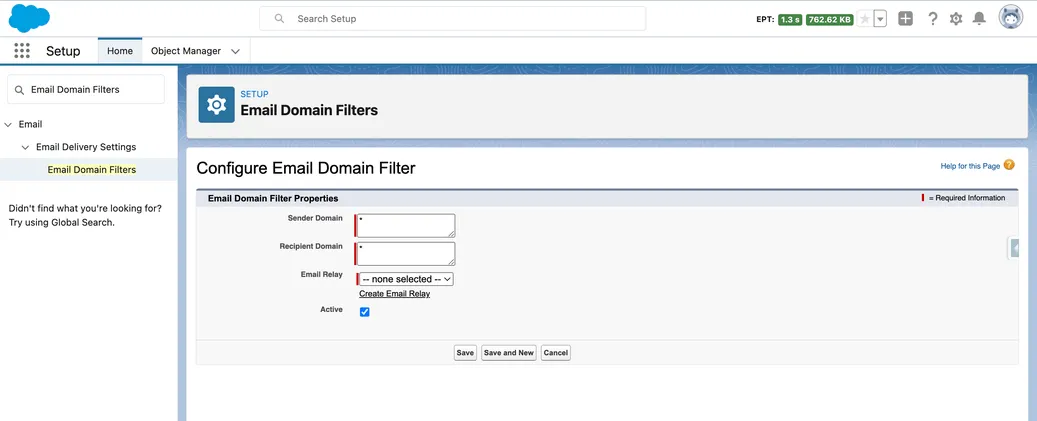Click the SETUP breadcrumb link

(255, 95)
